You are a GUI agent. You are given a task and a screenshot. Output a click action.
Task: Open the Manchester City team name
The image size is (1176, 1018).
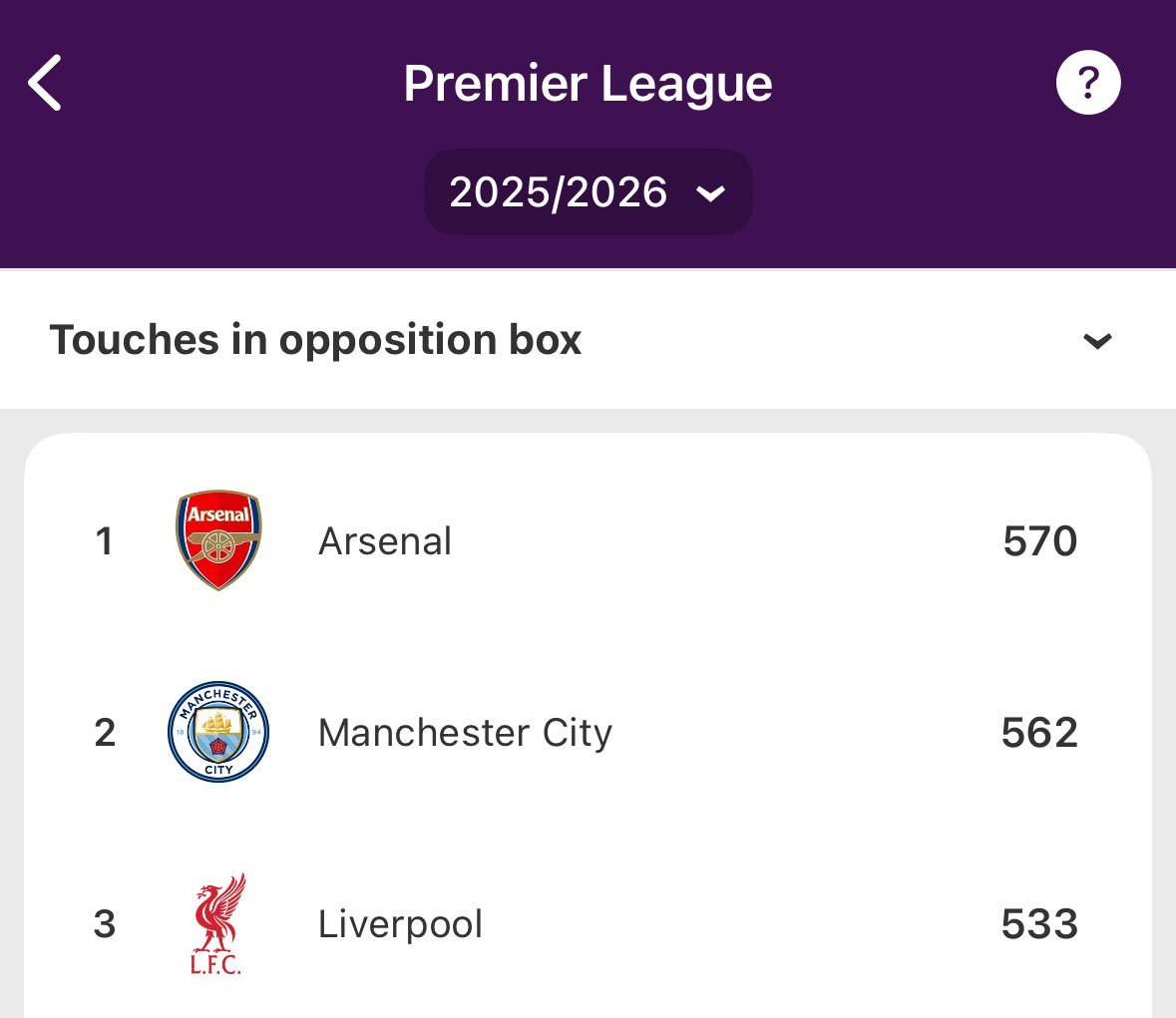click(x=465, y=733)
